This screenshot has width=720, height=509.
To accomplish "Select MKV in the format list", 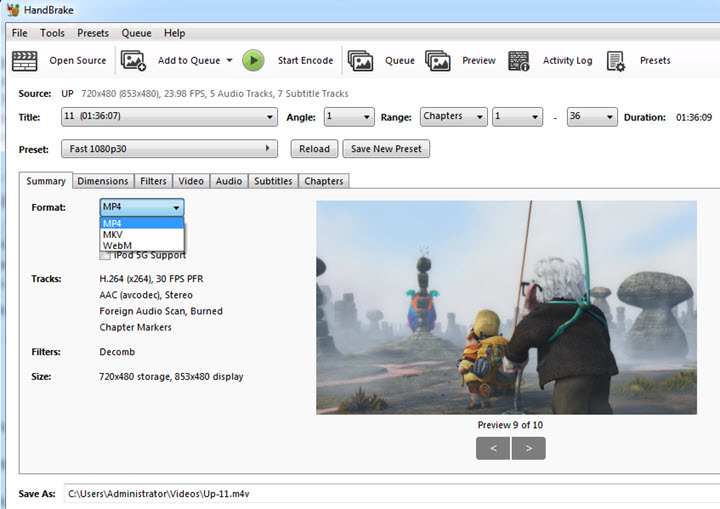I will 141,234.
